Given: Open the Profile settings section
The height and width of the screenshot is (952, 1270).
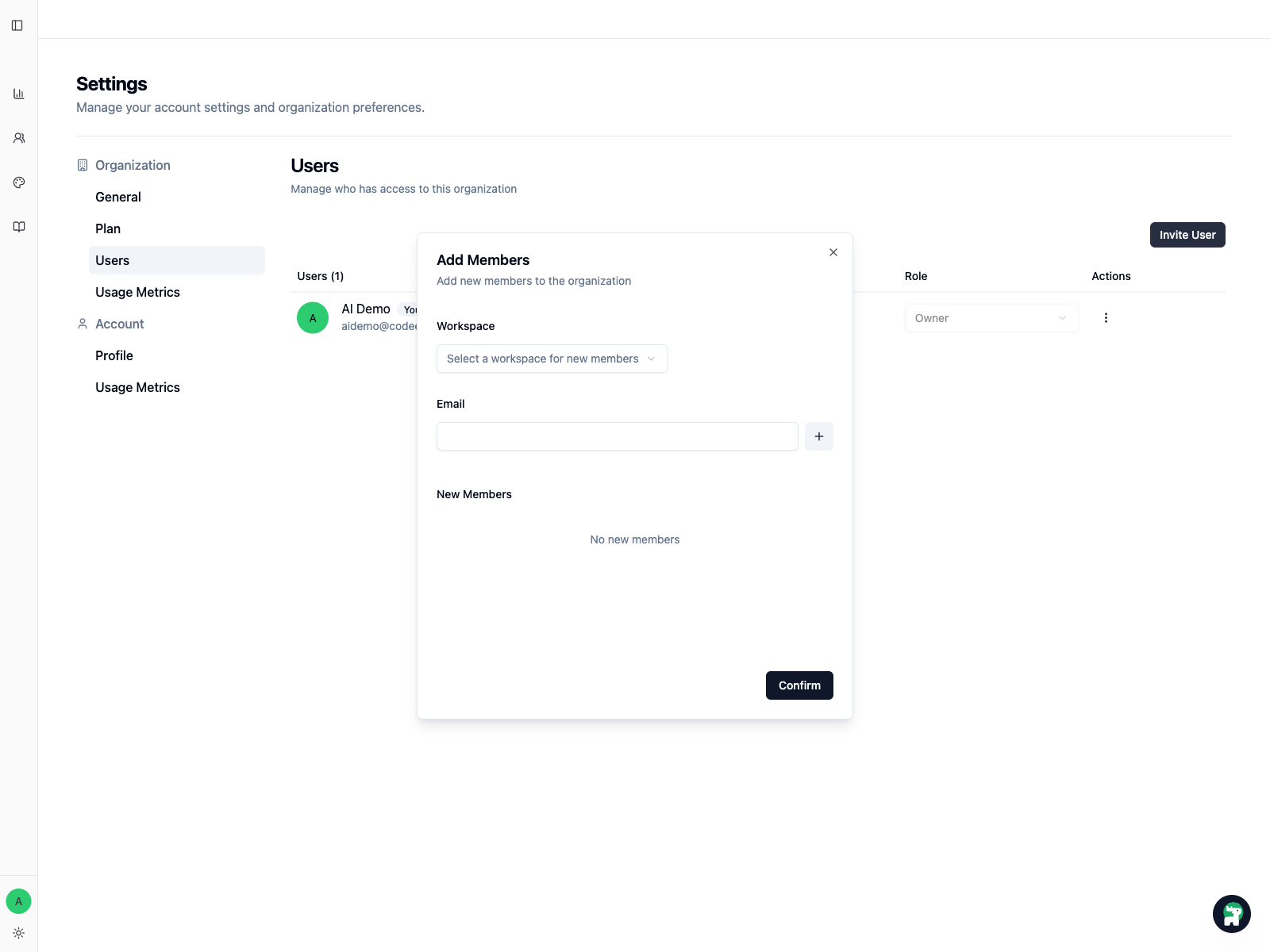Looking at the screenshot, I should [114, 355].
